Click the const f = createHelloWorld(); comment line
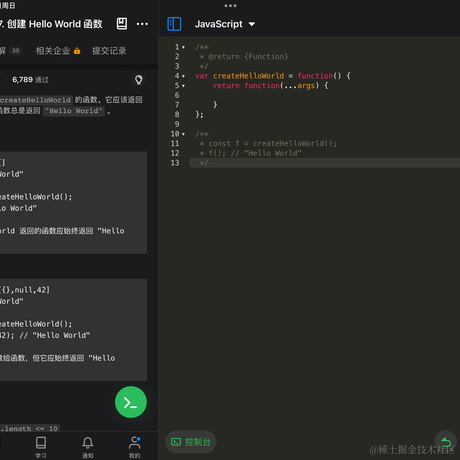This screenshot has width=460, height=460. coord(268,144)
